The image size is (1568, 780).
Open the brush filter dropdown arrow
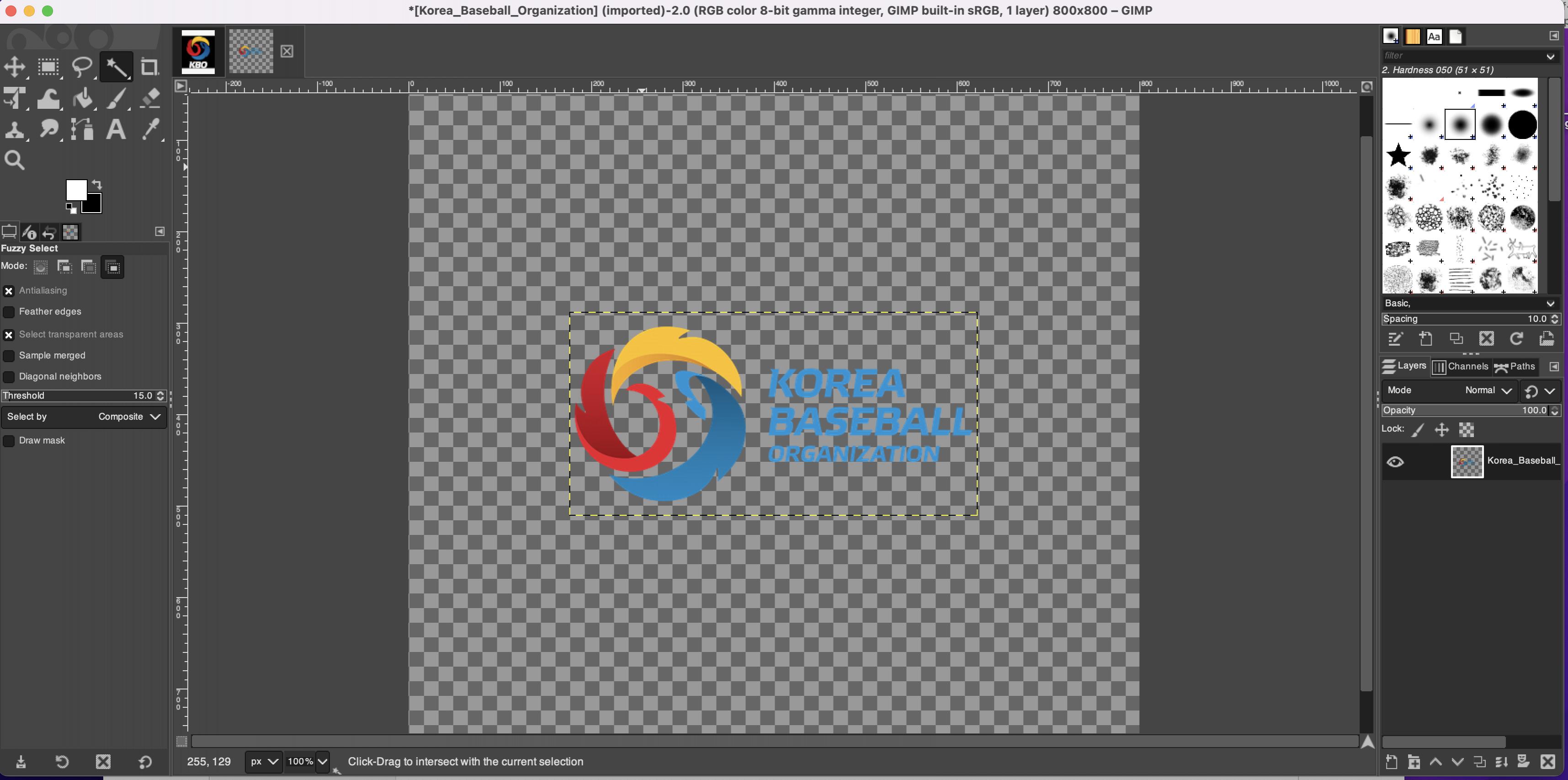click(x=1550, y=56)
